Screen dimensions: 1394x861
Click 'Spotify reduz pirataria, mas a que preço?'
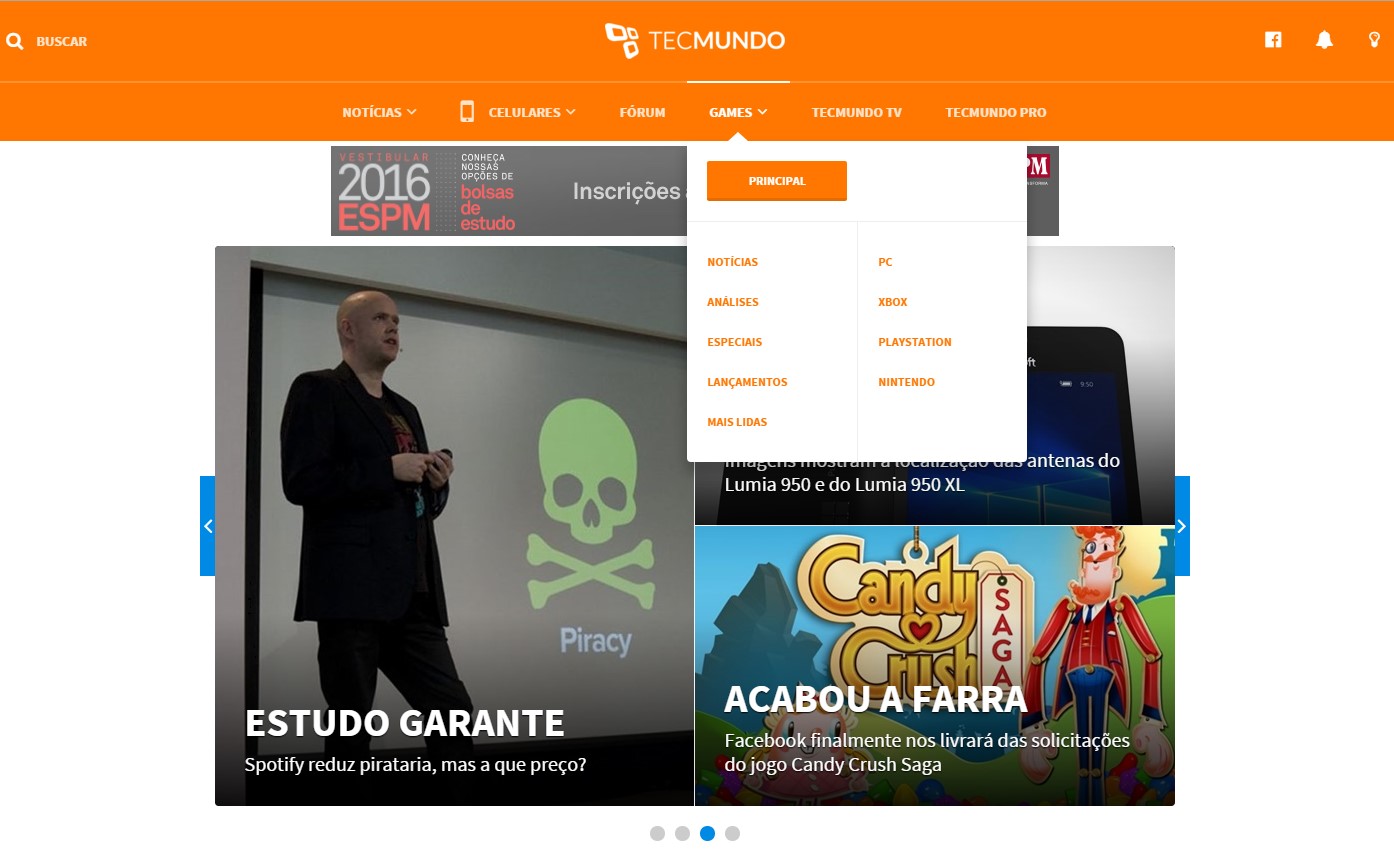click(x=415, y=765)
